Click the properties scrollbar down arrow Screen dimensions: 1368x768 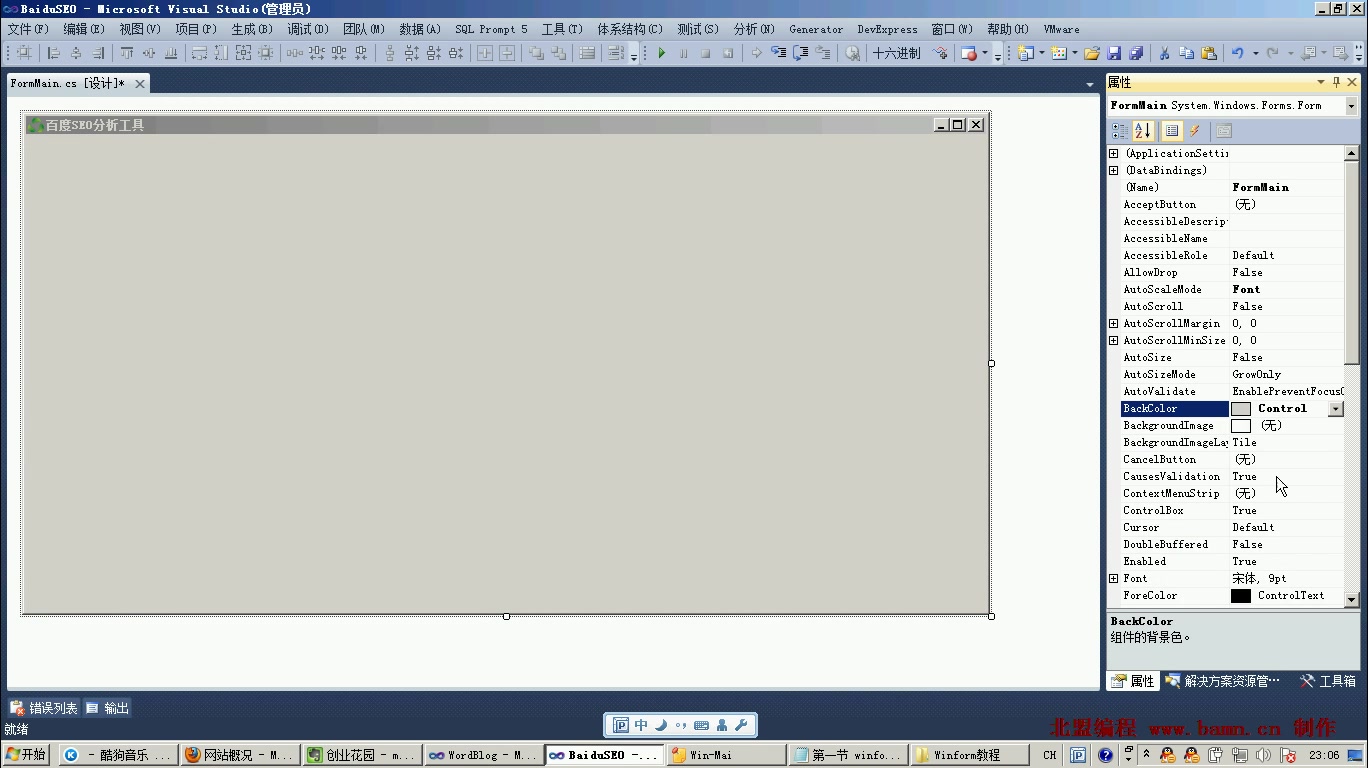point(1351,599)
